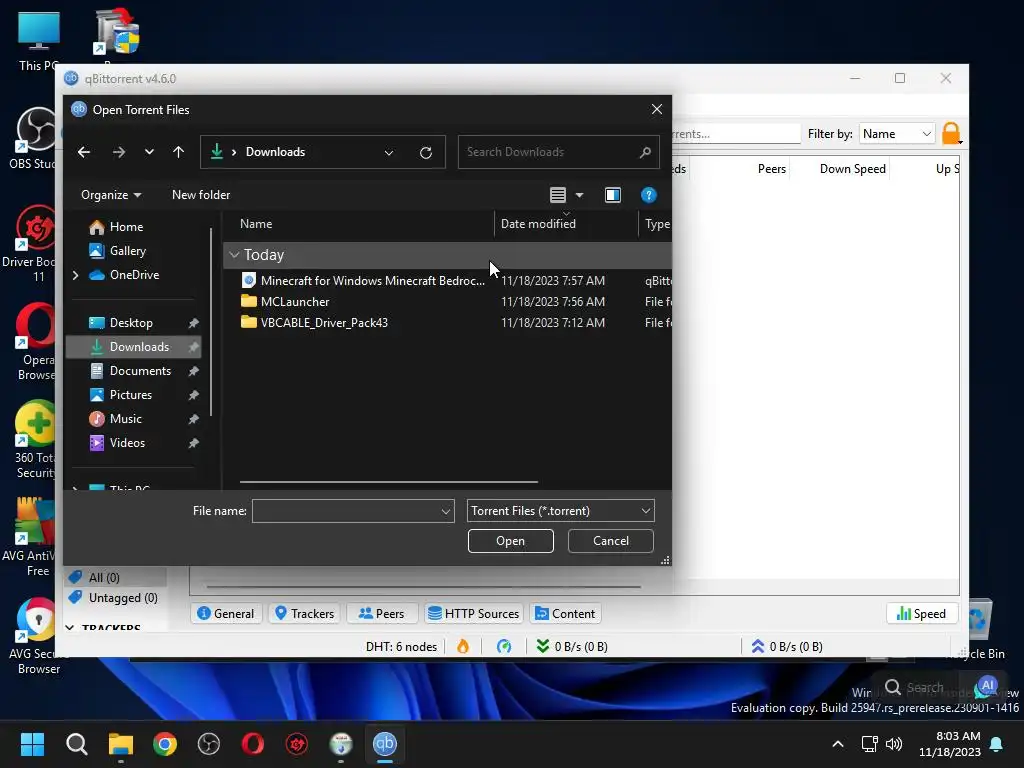The image size is (1024, 768).
Task: Open the Filter by Name dropdown in qBittorrent
Action: pyautogui.click(x=897, y=134)
